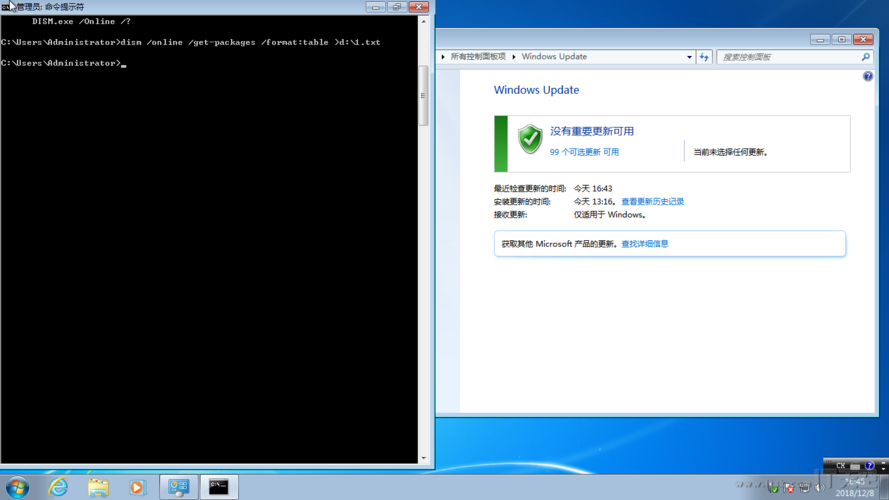This screenshot has height=500, width=889.
Task: Open 查看更新历史记录 link
Action: click(653, 201)
